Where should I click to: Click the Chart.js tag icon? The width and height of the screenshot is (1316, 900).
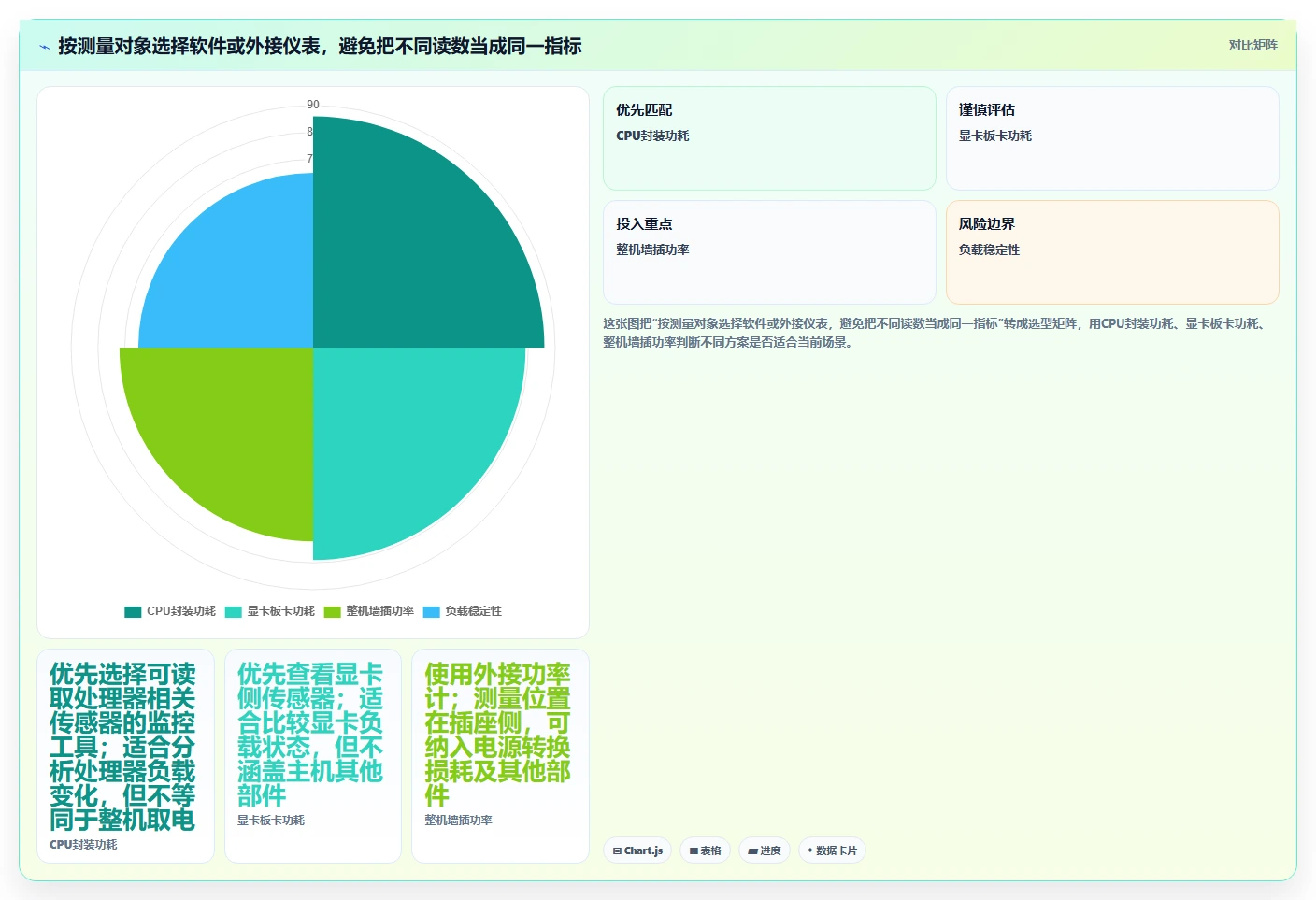[617, 851]
